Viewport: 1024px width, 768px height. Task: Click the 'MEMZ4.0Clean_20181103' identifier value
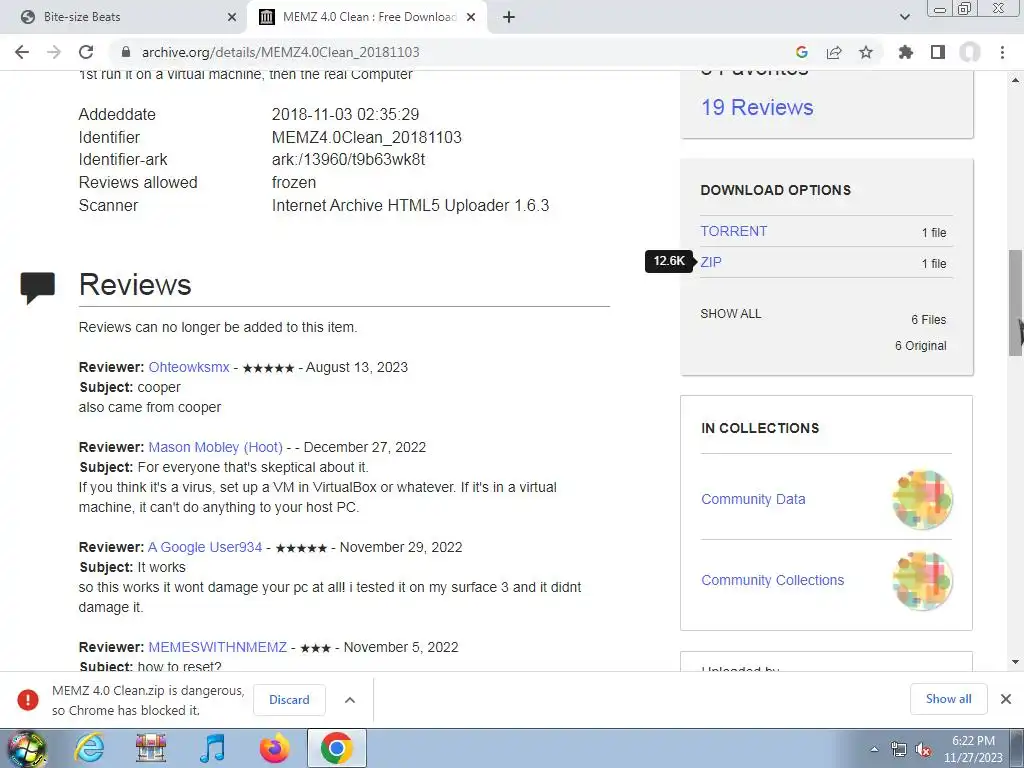366,137
